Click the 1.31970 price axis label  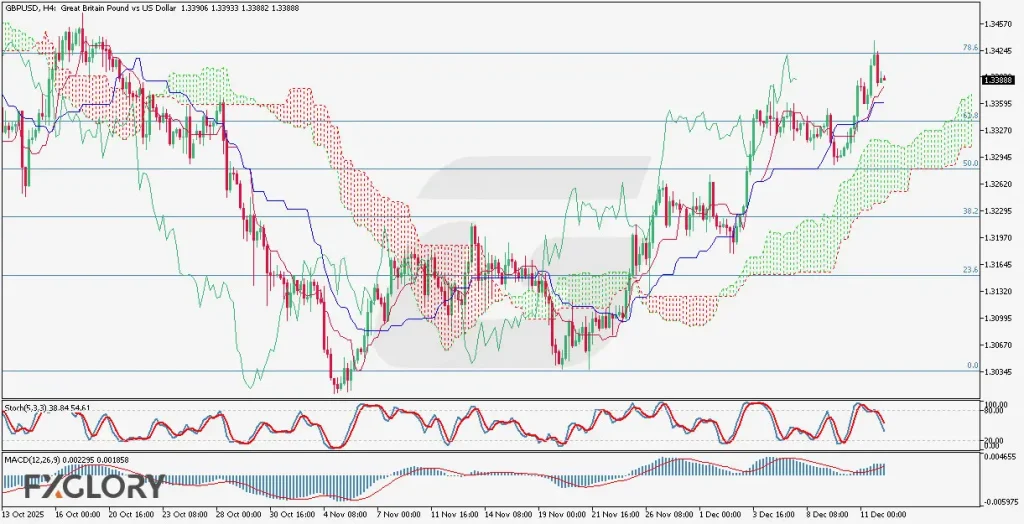999,238
